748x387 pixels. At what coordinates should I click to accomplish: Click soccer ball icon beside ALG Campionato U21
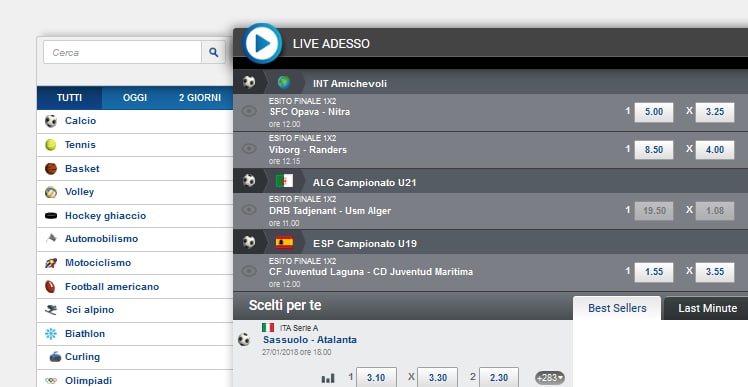tap(249, 181)
